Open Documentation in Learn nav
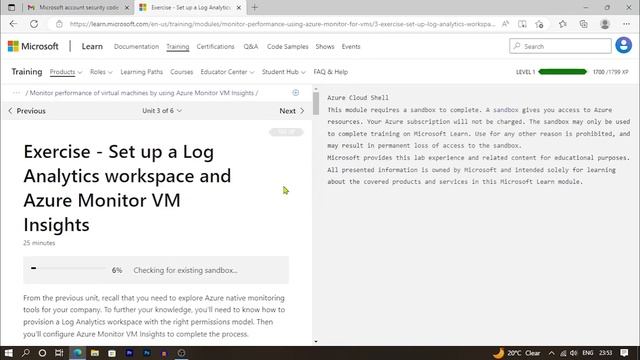Image resolution: width=640 pixels, height=360 pixels. (136, 47)
